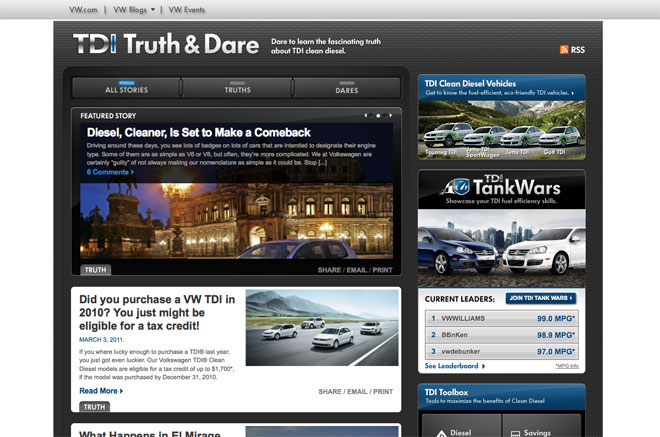Click the Diesel toolbox button
Screen dimensions: 660x437
tap(462, 426)
